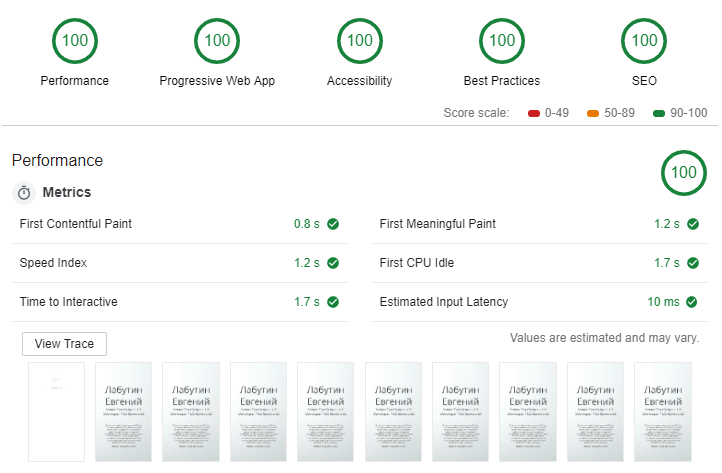Click the Performance score gauge at top
Image resolution: width=722 pixels, height=473 pixels.
tap(75, 41)
